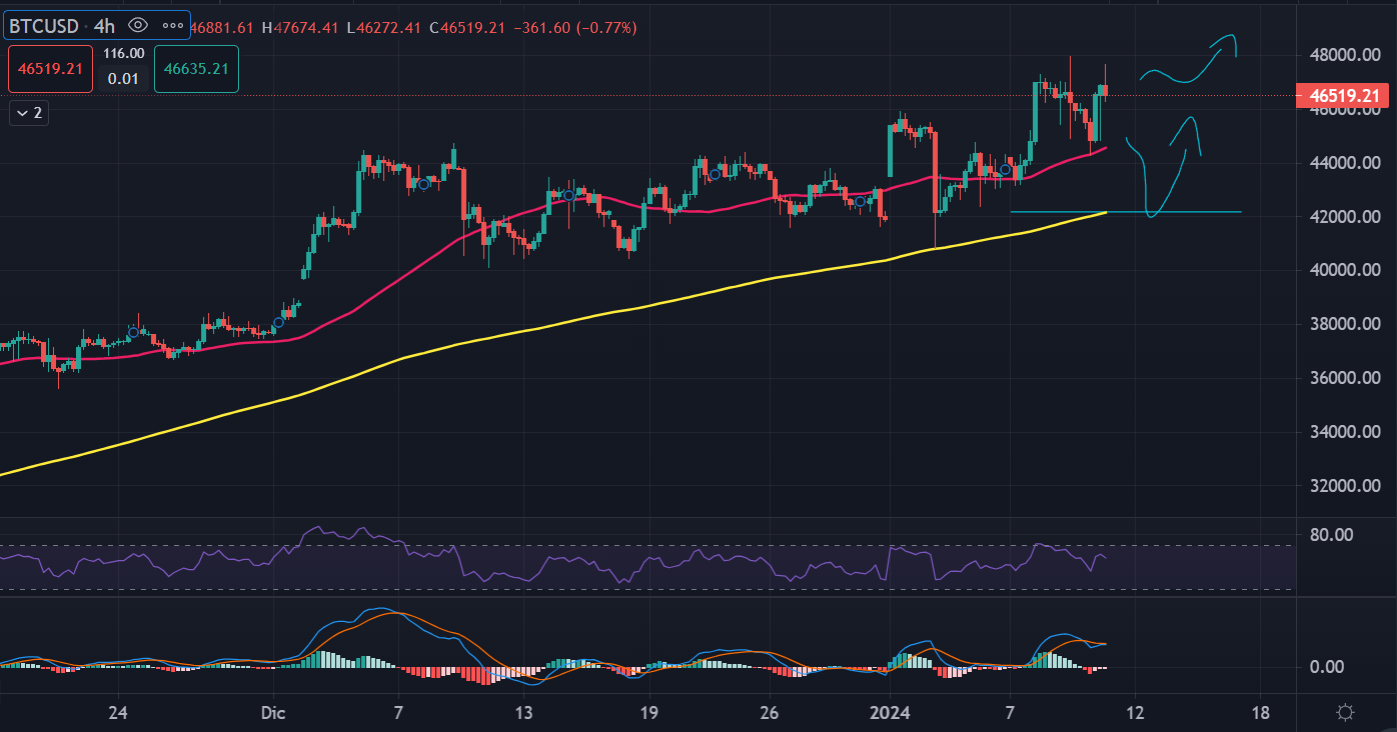
Task: Click the high value H47674.41
Action: pos(301,28)
